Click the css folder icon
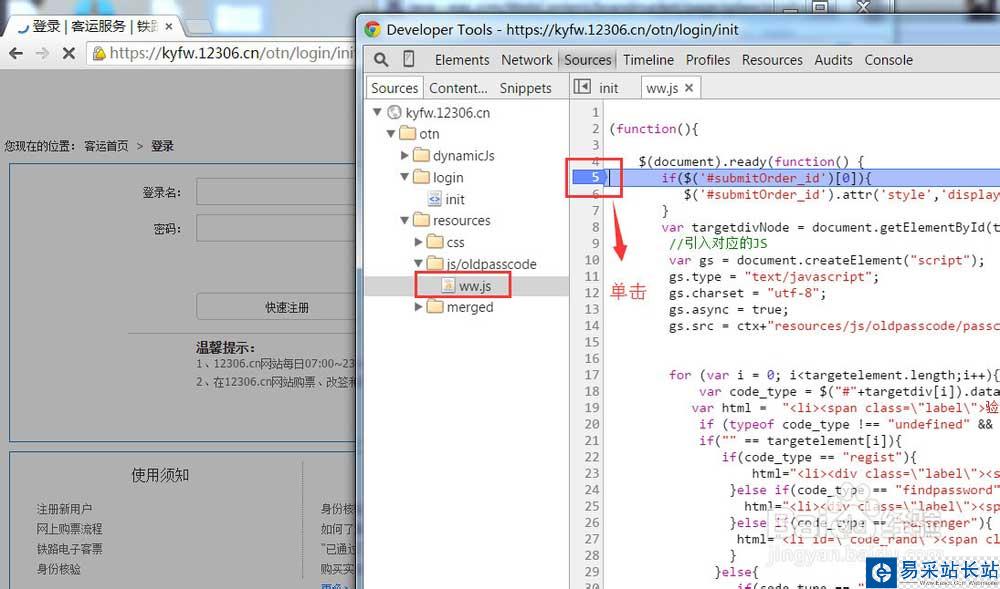The height and width of the screenshot is (589, 1000). [x=435, y=242]
